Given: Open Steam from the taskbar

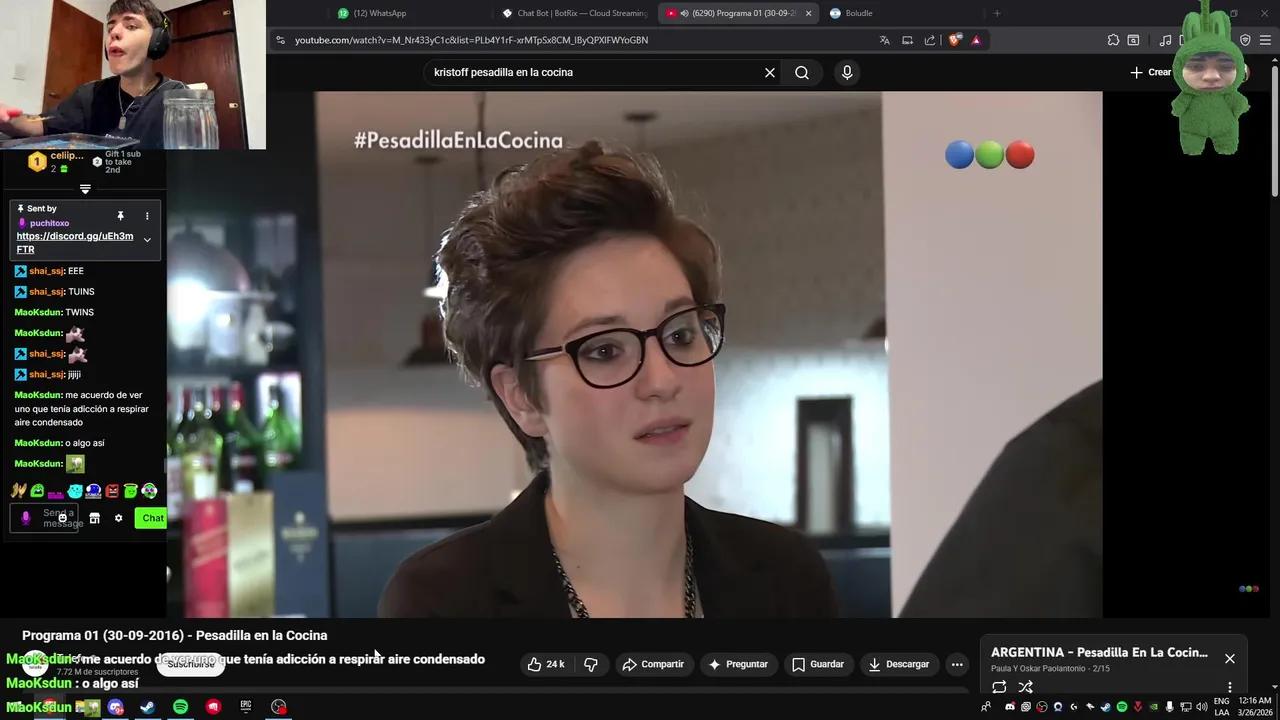Looking at the screenshot, I should [147, 707].
